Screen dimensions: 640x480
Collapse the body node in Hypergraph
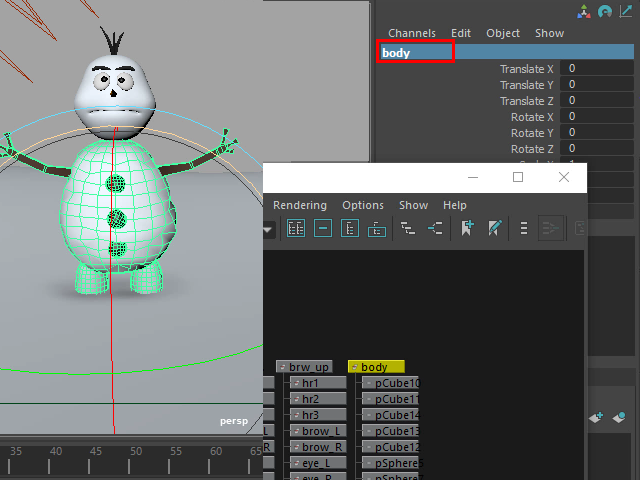[355, 368]
